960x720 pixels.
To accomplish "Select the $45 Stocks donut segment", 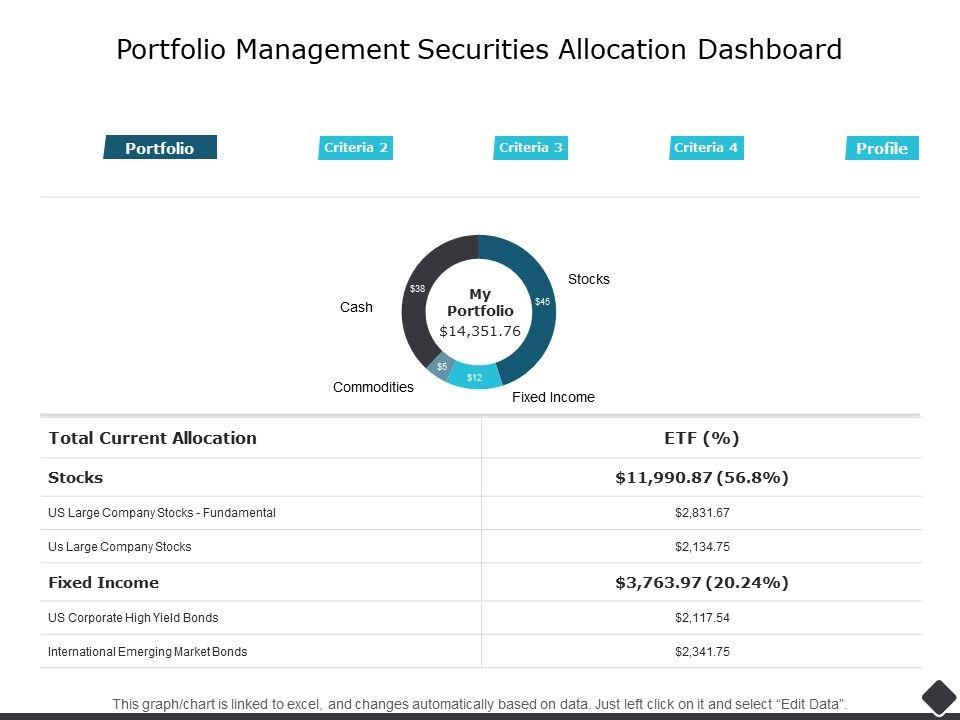I will (540, 302).
